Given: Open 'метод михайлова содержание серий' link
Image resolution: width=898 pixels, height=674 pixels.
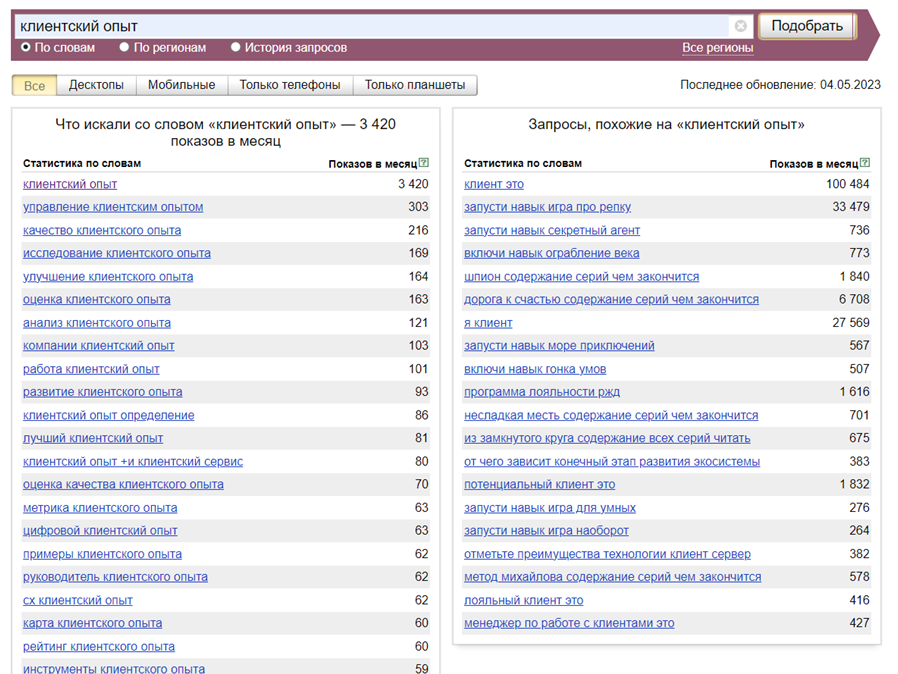Looking at the screenshot, I should (x=613, y=577).
